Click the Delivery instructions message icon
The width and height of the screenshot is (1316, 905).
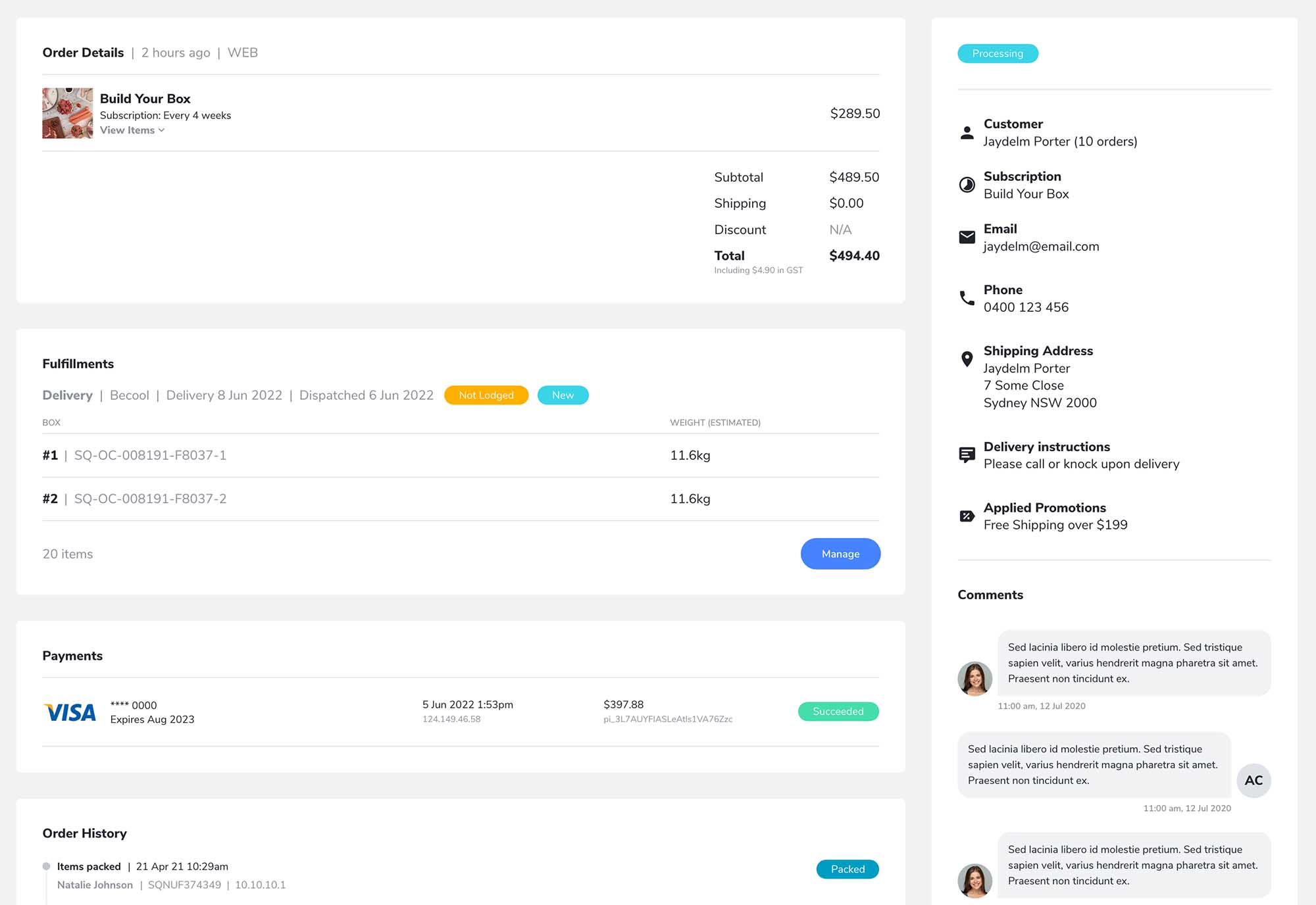click(x=967, y=455)
